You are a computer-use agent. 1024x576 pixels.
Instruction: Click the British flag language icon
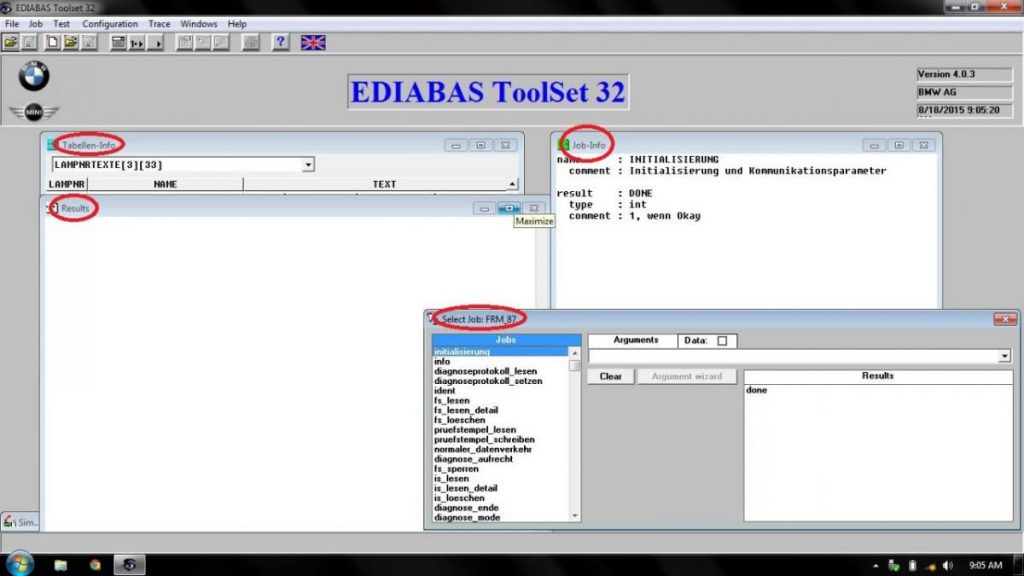tap(313, 42)
